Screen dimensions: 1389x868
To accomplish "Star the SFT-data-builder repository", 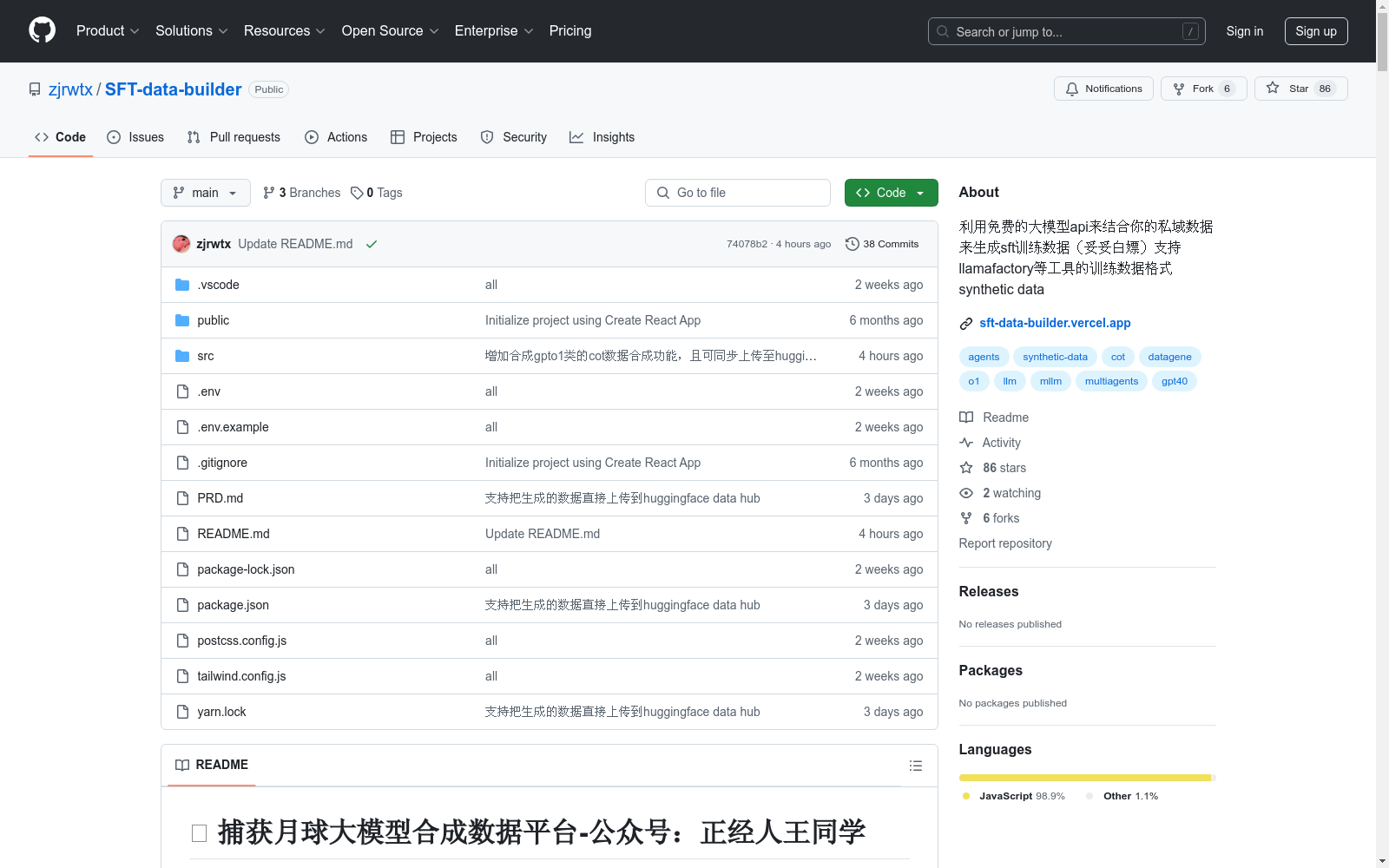I will click(1300, 89).
